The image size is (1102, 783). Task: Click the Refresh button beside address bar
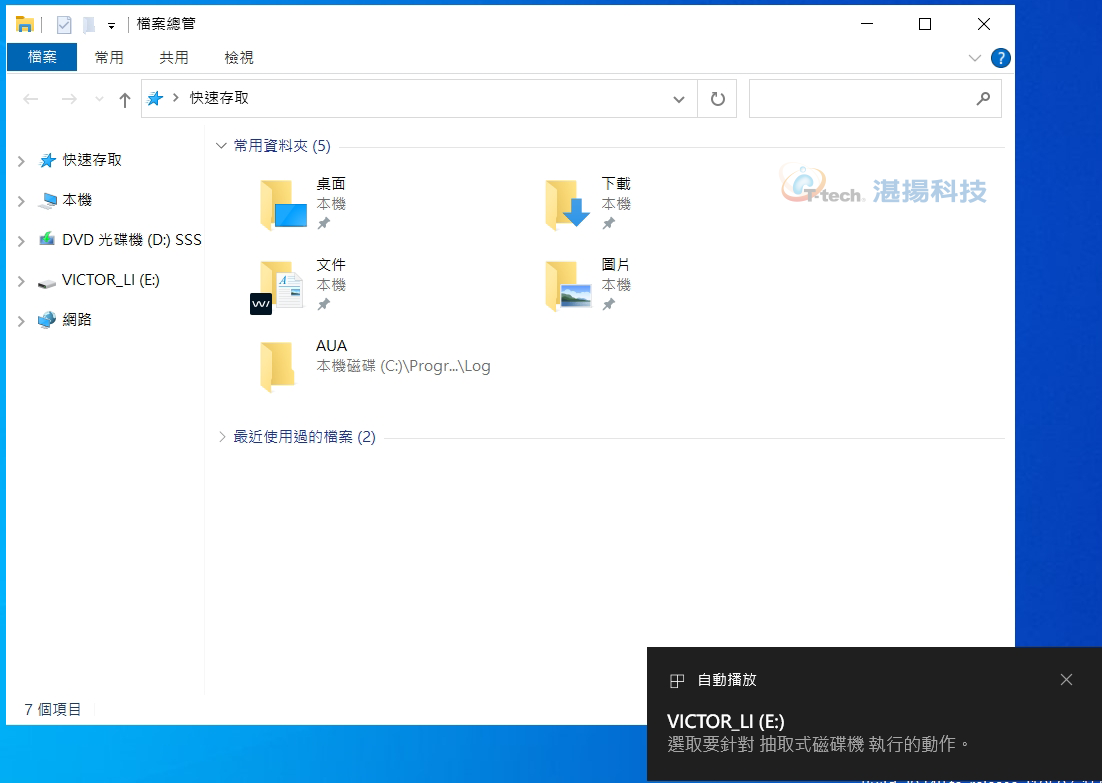[x=717, y=99]
